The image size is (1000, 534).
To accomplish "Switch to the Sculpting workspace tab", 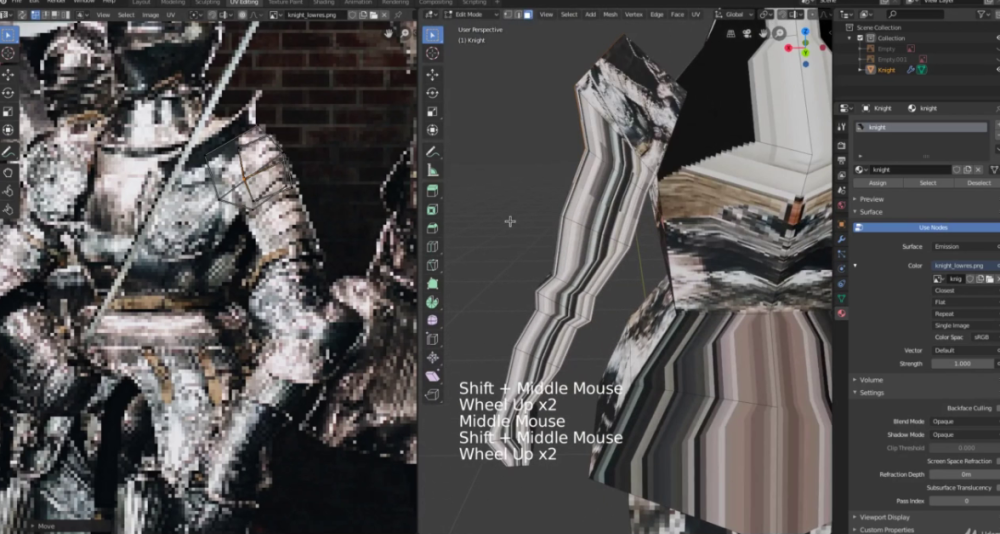I will (x=207, y=3).
